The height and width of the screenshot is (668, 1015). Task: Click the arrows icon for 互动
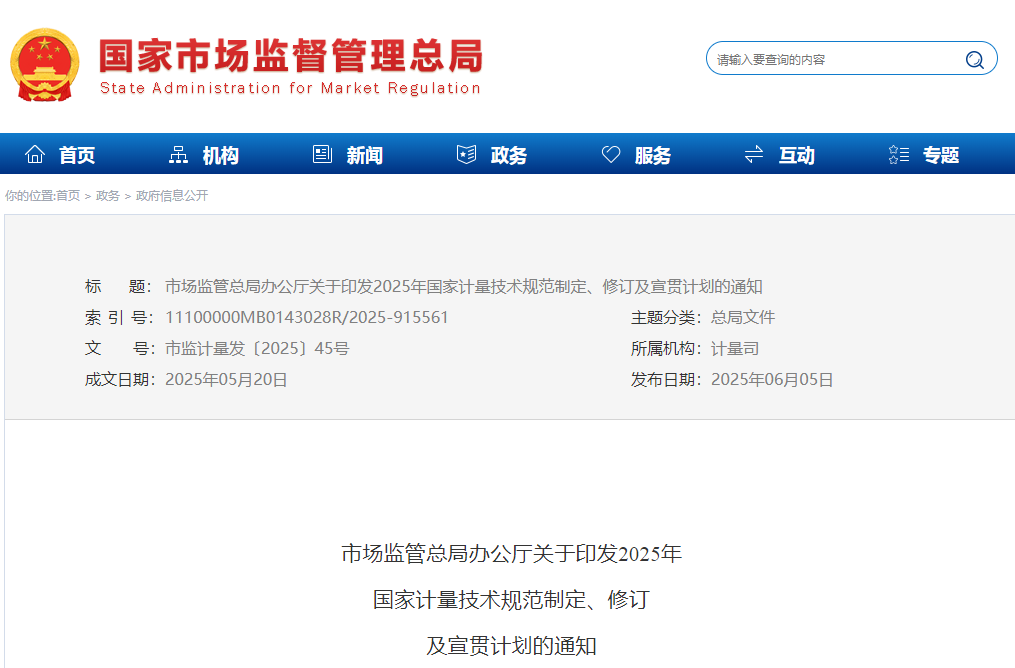(754, 154)
